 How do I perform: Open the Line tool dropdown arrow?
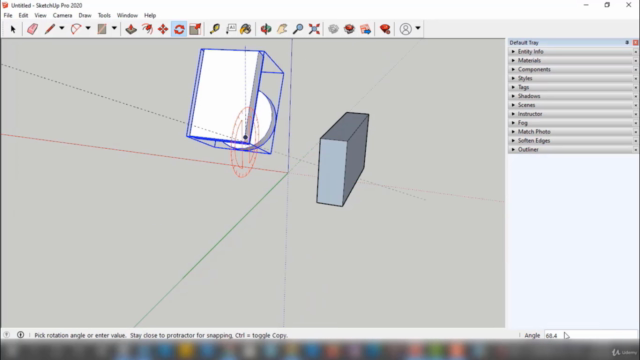62,29
